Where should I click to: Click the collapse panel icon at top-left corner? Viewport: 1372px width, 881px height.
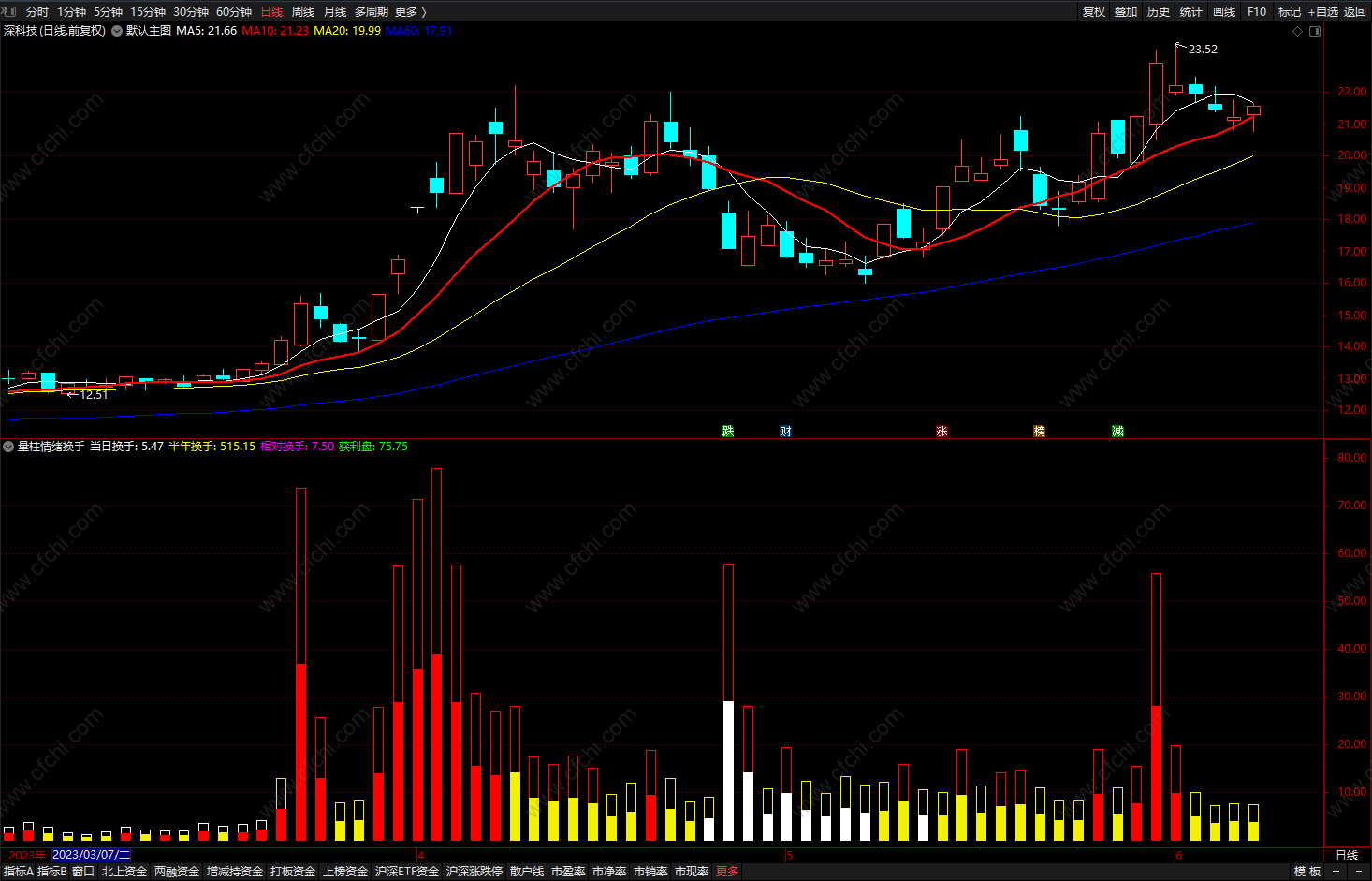coord(9,11)
